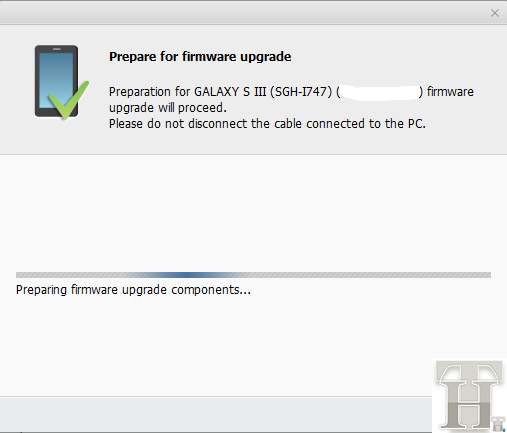507x433 pixels.
Task: Click the gray footer bar at the bottom
Action: 216,414
